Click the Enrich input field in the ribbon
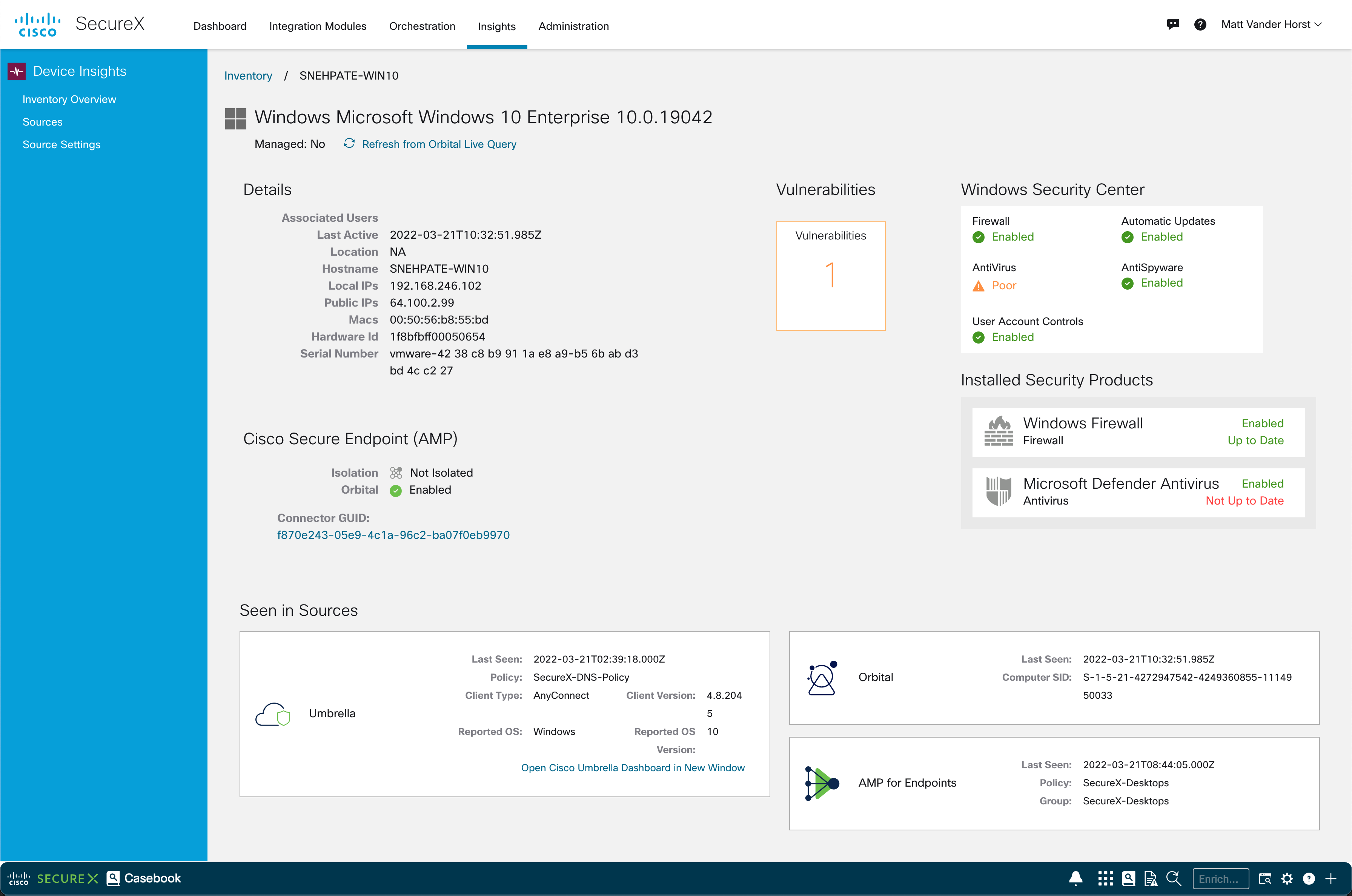Viewport: 1352px width, 896px height. (1220, 878)
